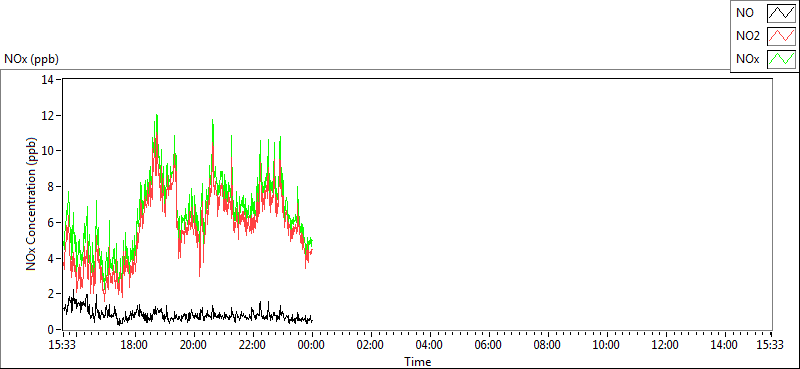Click the 'NOx Concentration (ppb)' axis label
Image resolution: width=800 pixels, height=369 pixels.
tap(32, 204)
